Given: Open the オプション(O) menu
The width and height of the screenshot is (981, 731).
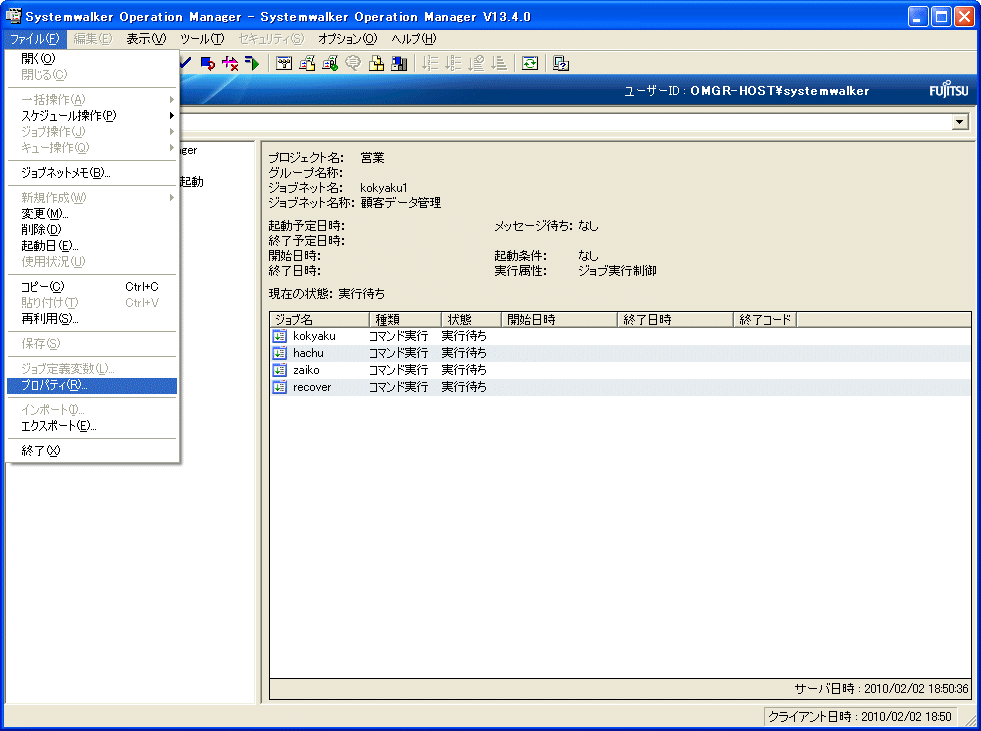Looking at the screenshot, I should [348, 39].
